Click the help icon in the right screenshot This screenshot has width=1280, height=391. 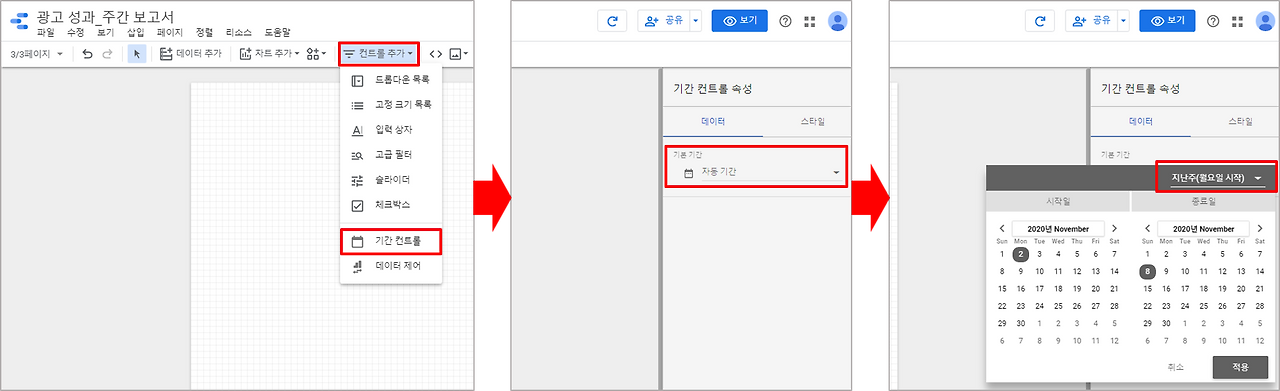(1214, 21)
